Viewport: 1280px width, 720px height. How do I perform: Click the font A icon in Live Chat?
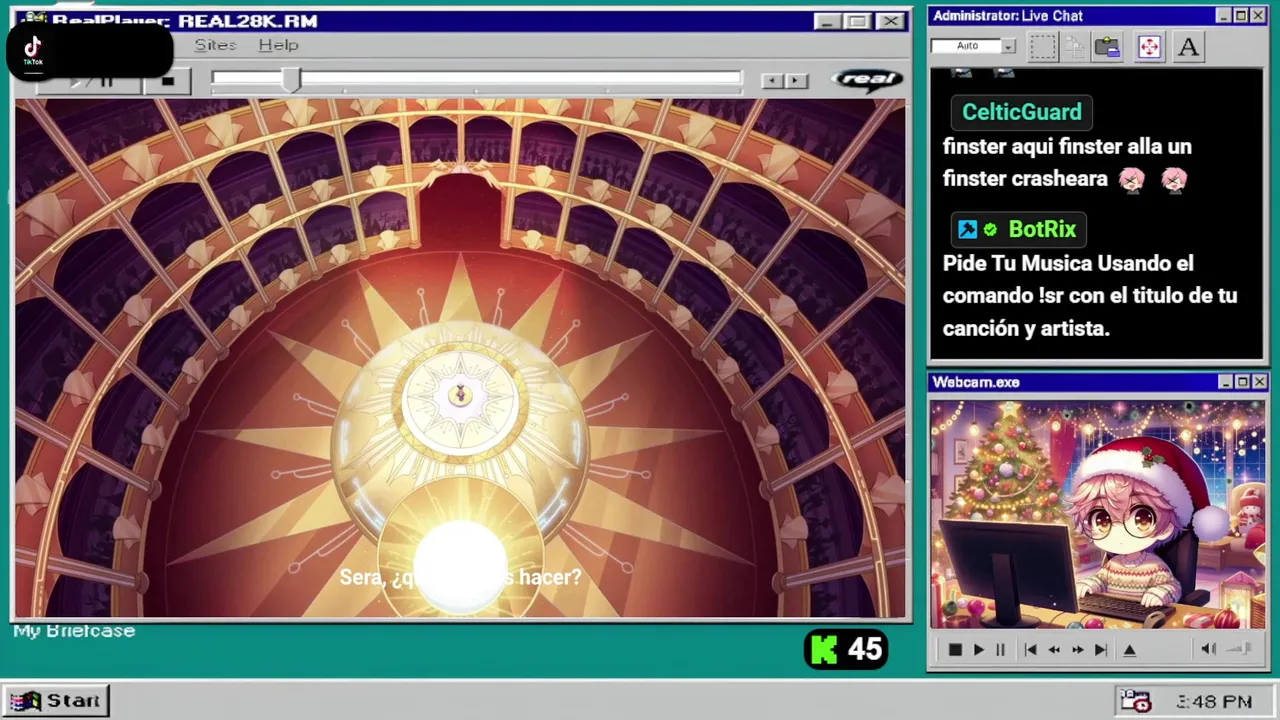(x=1188, y=47)
